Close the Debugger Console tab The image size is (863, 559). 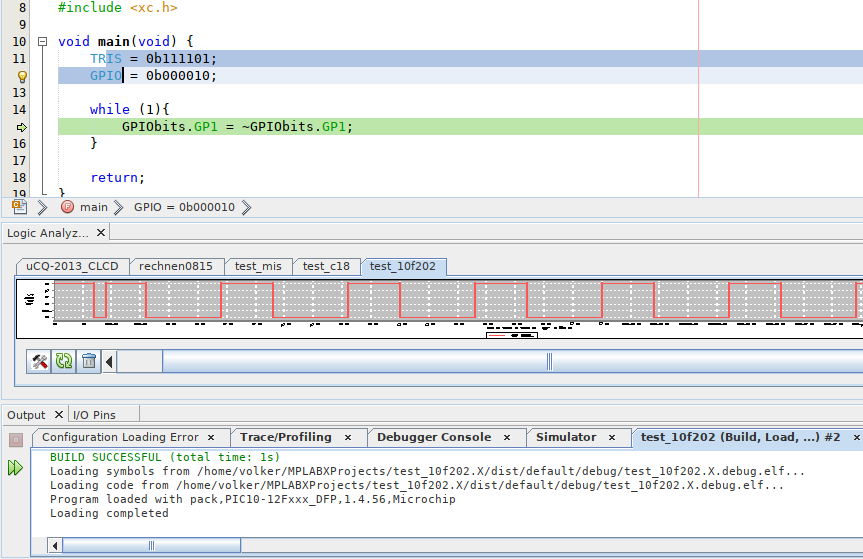507,437
